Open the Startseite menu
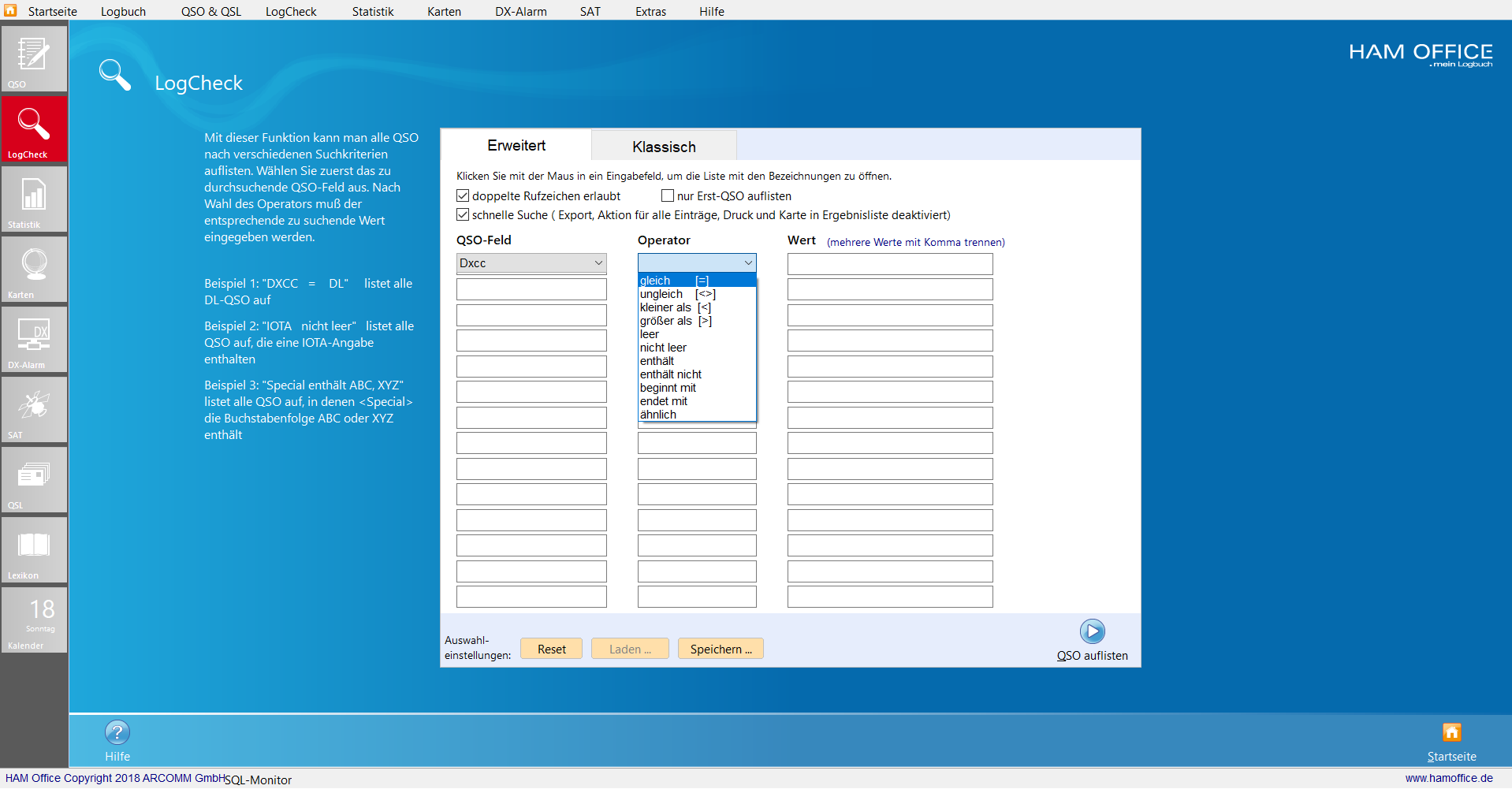1512x789 pixels. (x=53, y=11)
